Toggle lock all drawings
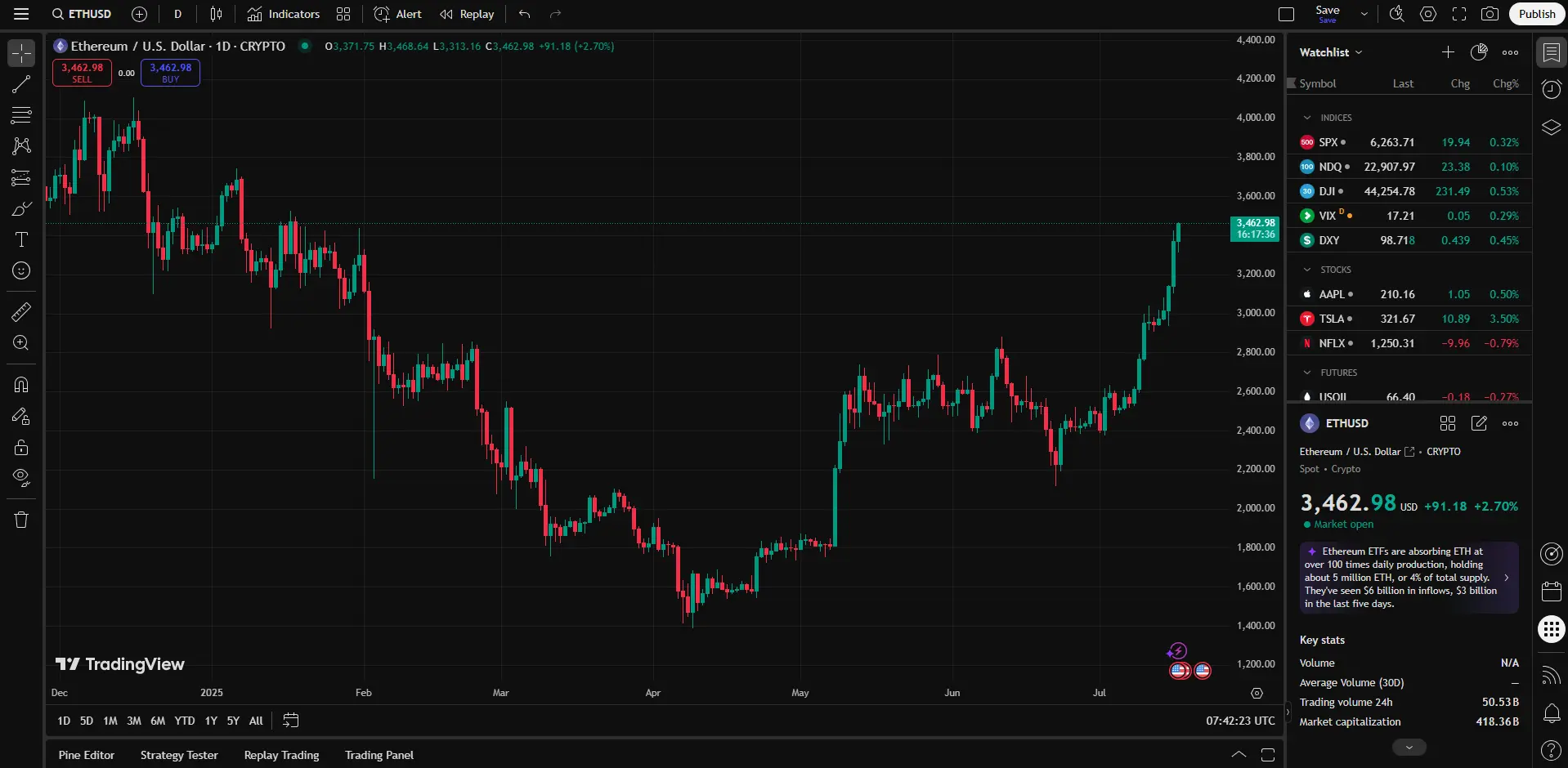The height and width of the screenshot is (768, 1568). [x=21, y=448]
